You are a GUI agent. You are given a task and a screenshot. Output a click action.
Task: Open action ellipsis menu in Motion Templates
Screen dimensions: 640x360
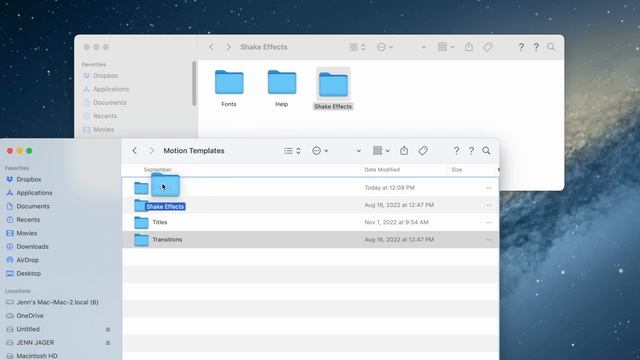tap(320, 151)
